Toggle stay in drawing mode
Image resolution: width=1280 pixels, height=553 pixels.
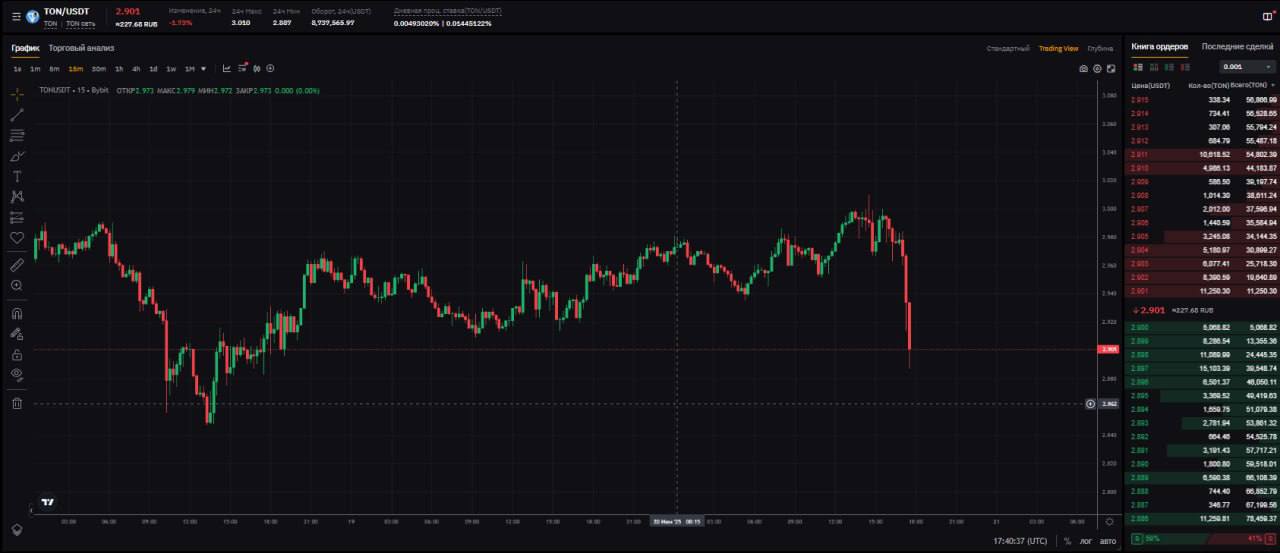coord(17,334)
